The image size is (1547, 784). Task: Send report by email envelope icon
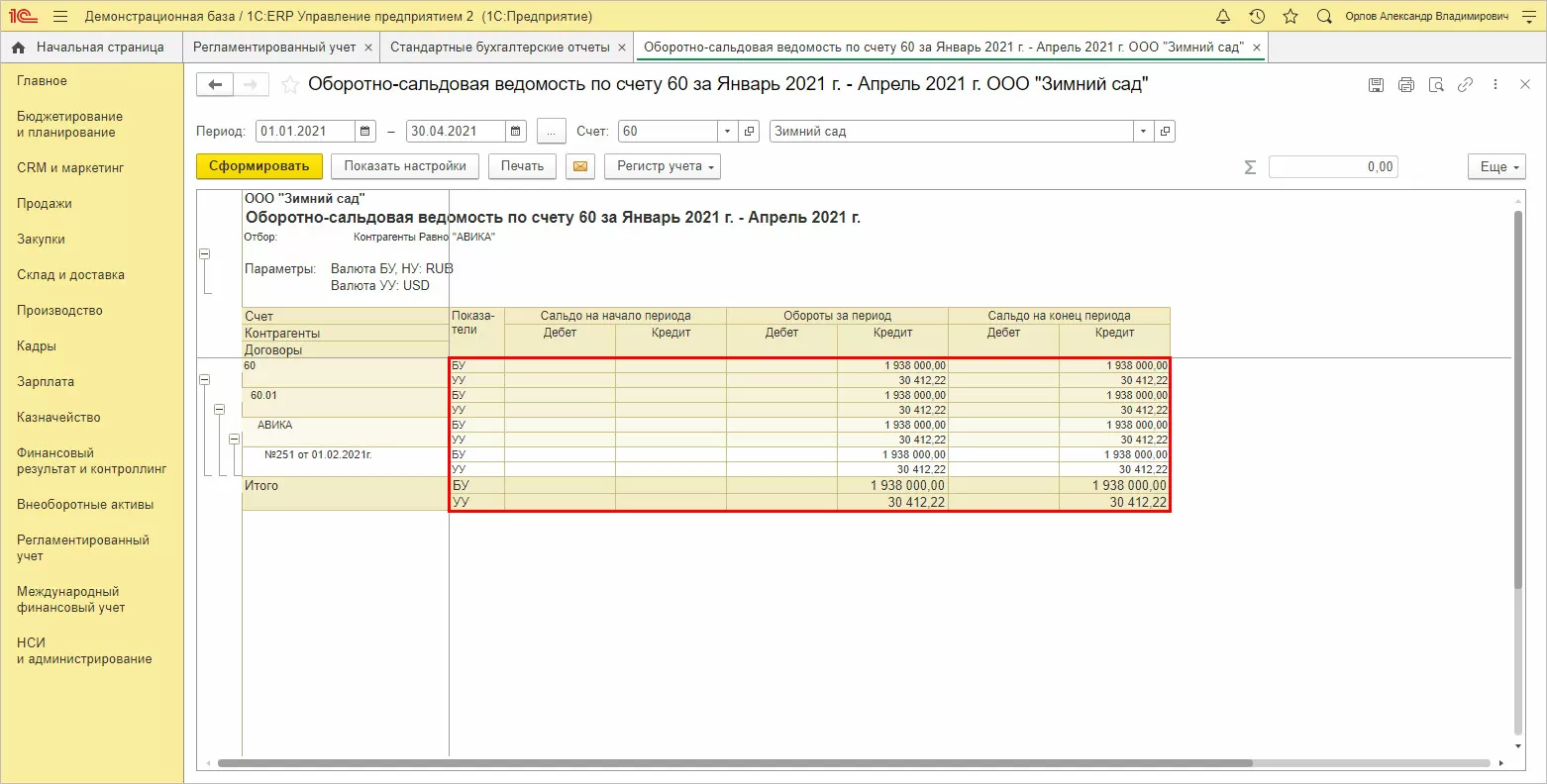[x=579, y=166]
